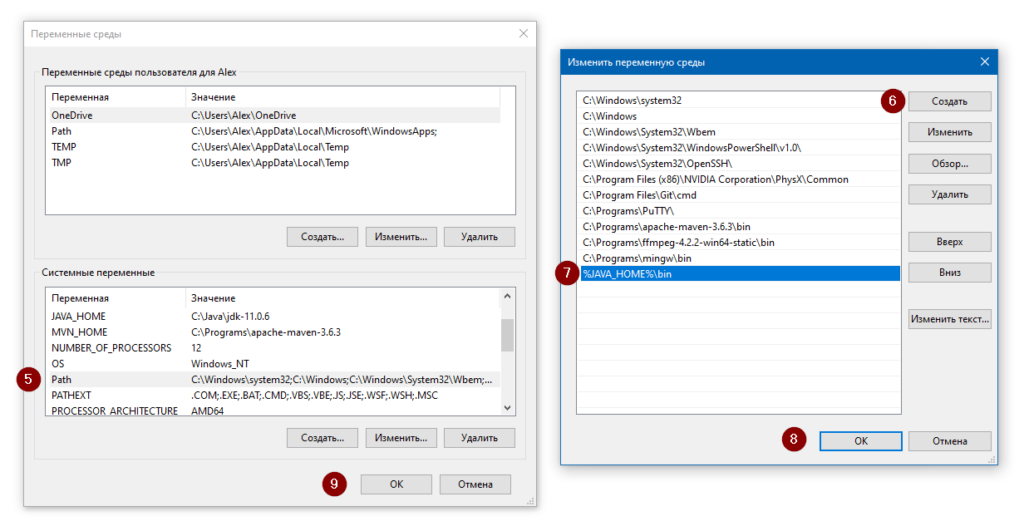Viewport: 1024px width, 526px height.
Task: Open Изменить текст... editing mode
Action: coord(949,320)
